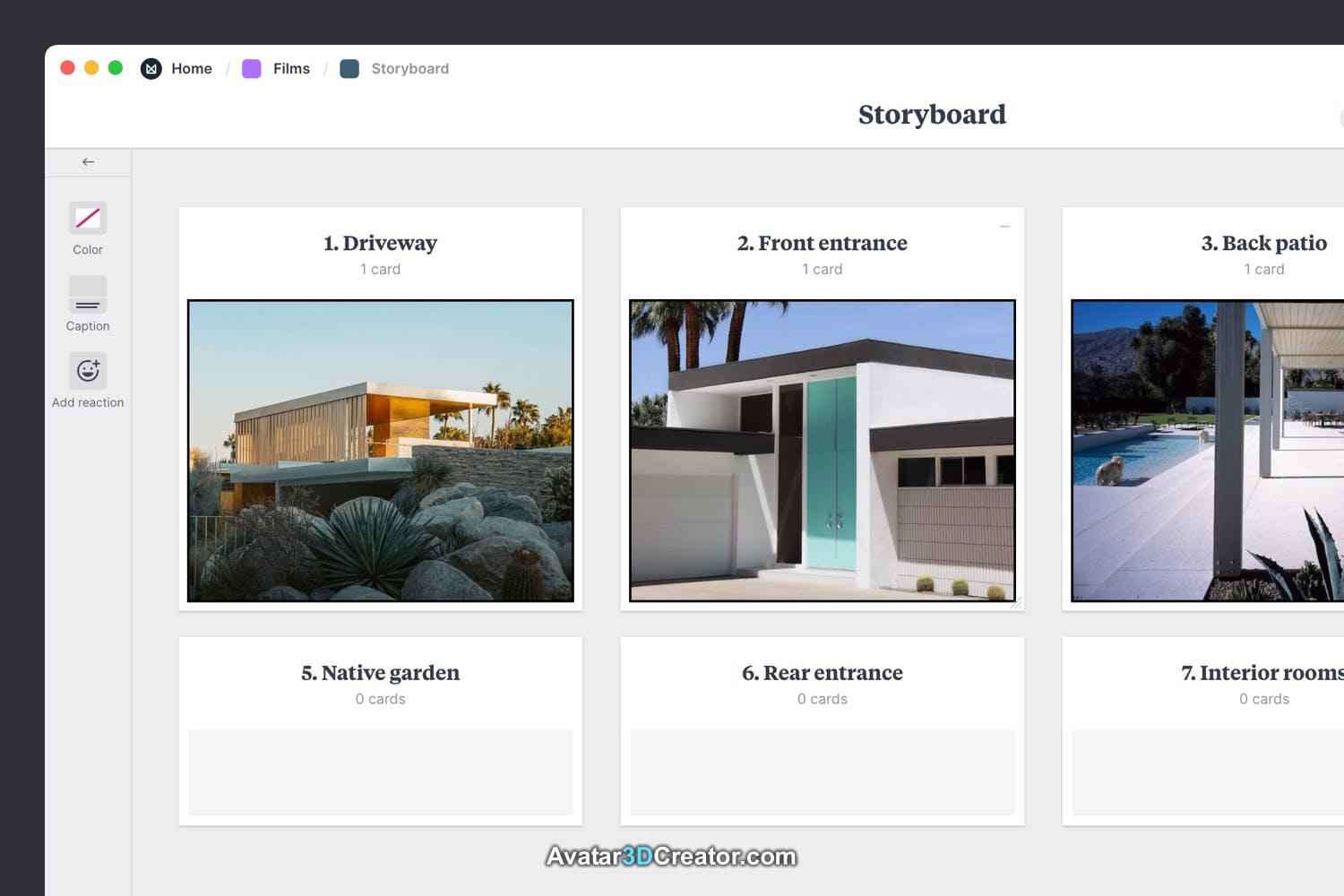Click the teal Storyboard board icon
Viewport: 1344px width, 896px height.
349,68
